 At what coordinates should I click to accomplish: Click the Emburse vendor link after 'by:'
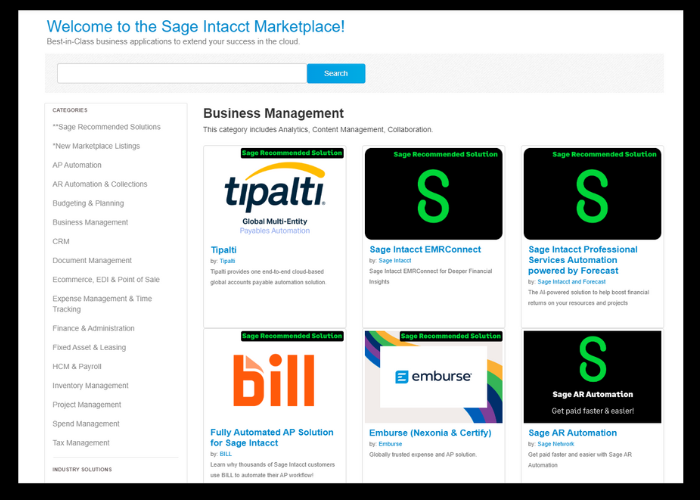(390, 444)
